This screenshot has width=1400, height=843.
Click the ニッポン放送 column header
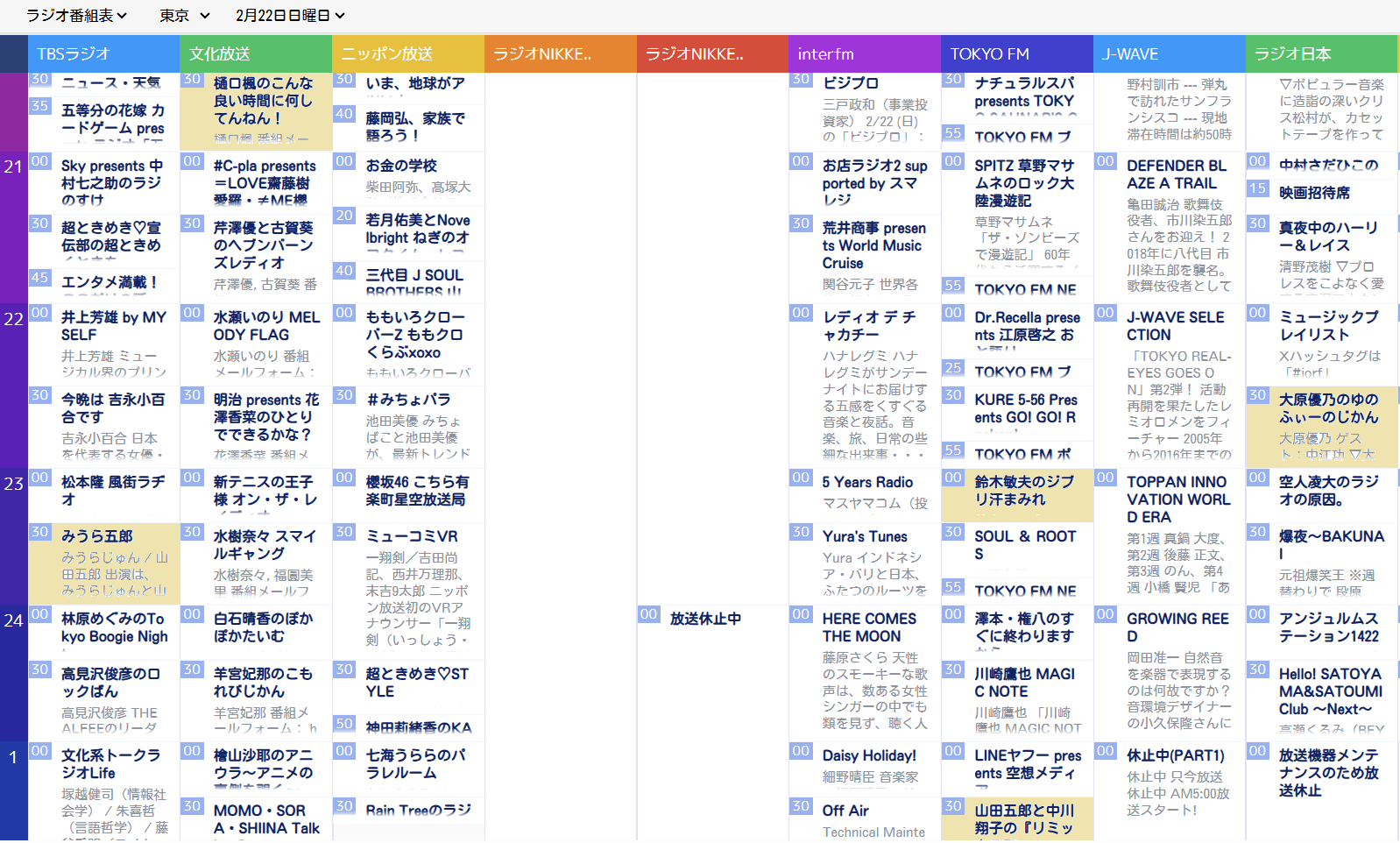[407, 54]
